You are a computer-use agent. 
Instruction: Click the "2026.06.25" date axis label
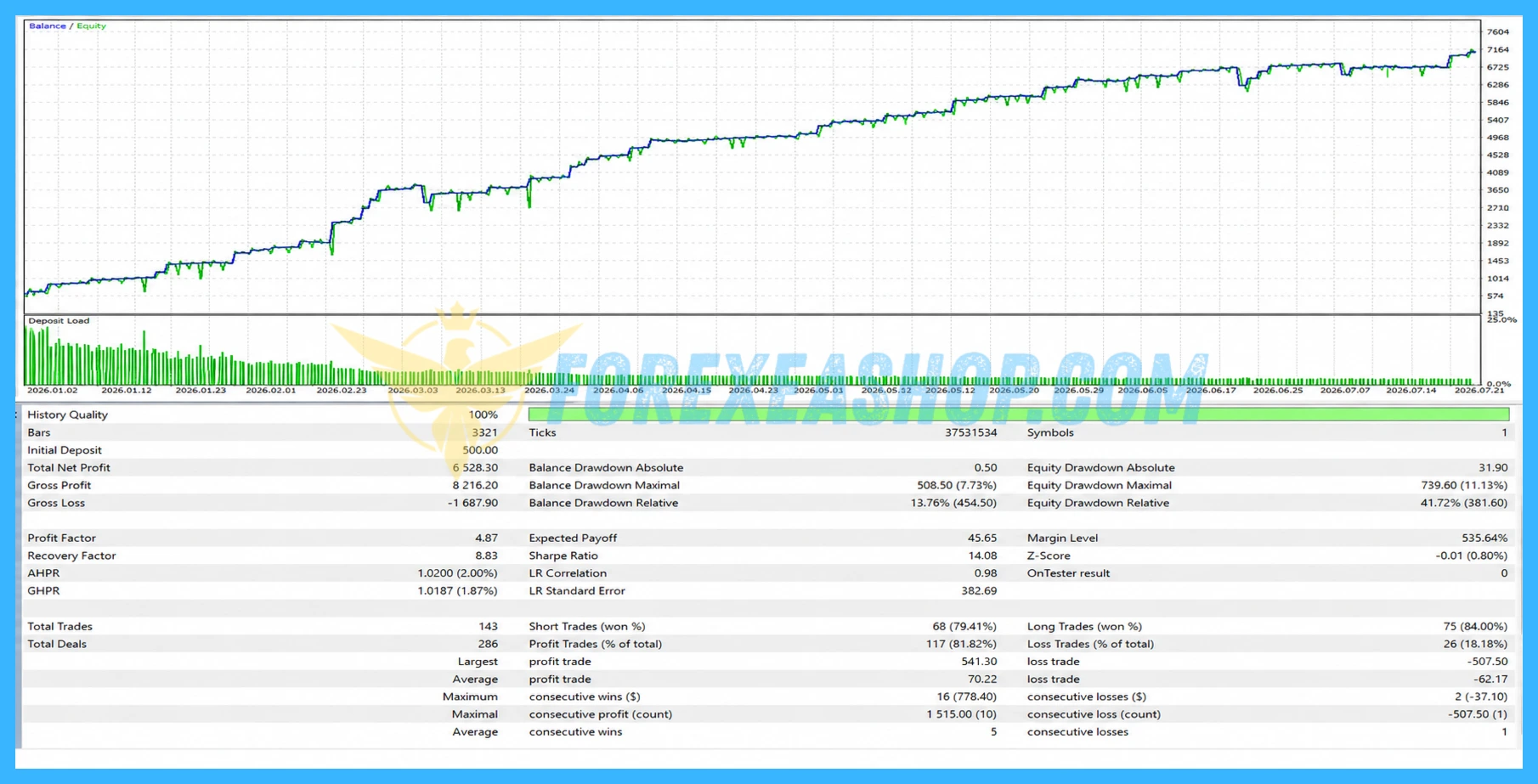pos(1278,391)
